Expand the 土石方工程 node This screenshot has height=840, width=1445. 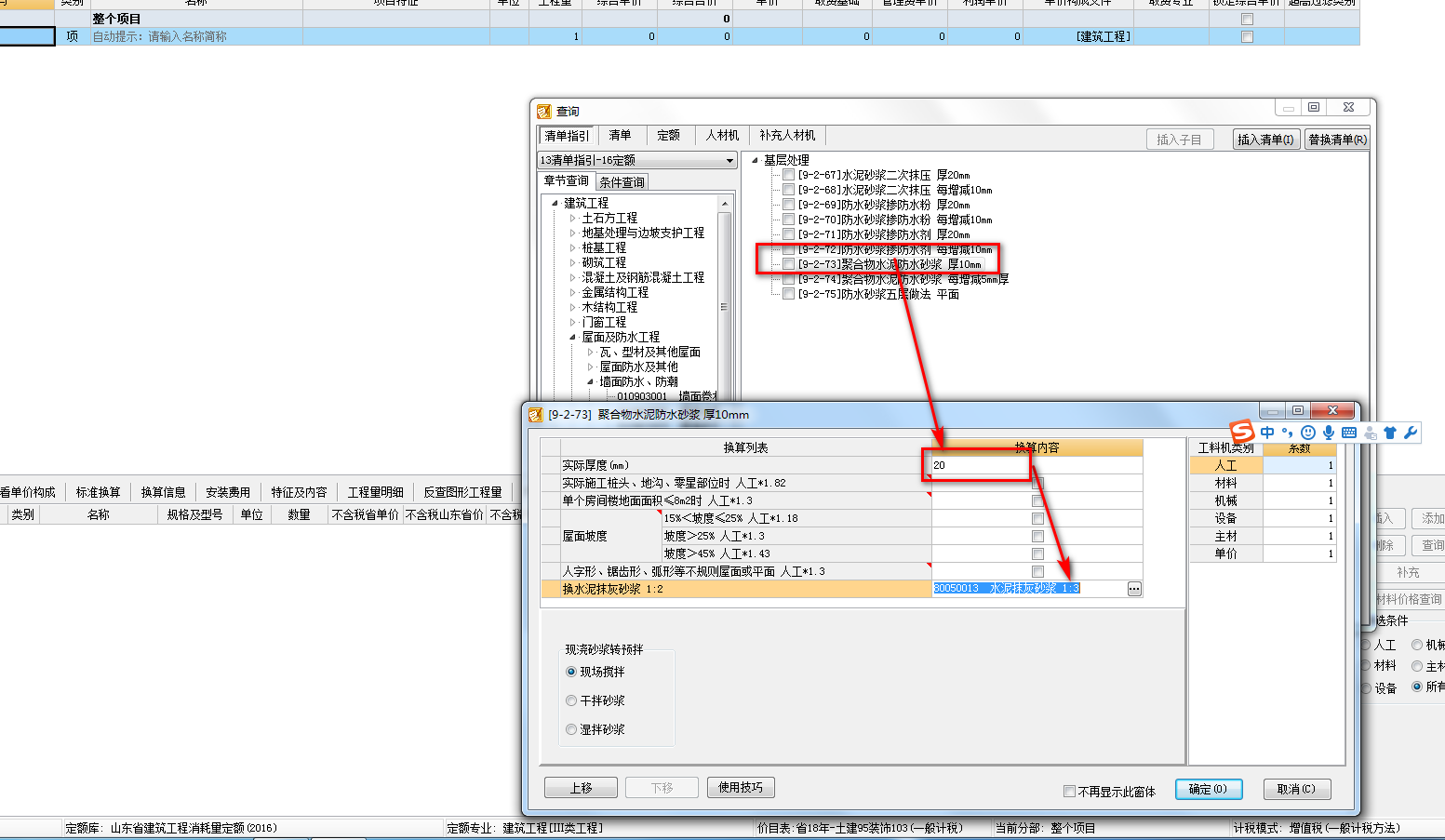tap(573, 218)
